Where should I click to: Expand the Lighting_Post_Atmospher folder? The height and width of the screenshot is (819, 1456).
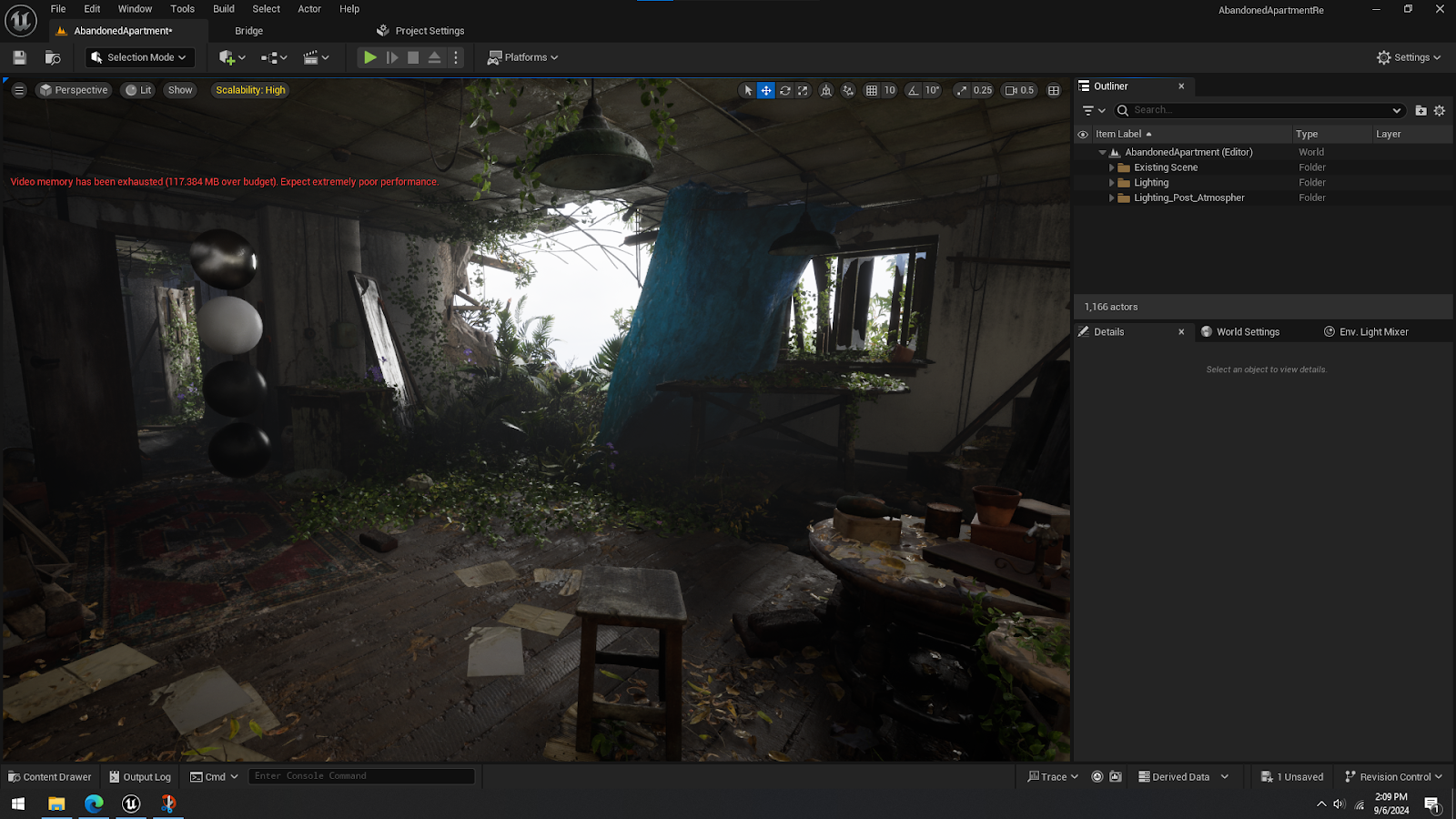coord(1111,197)
